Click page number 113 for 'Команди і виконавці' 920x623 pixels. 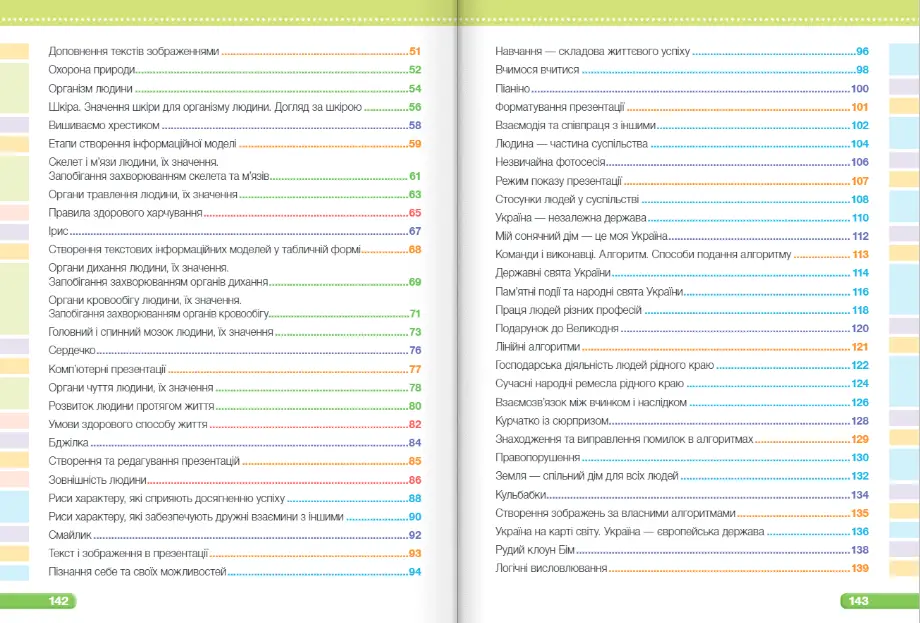tap(860, 255)
